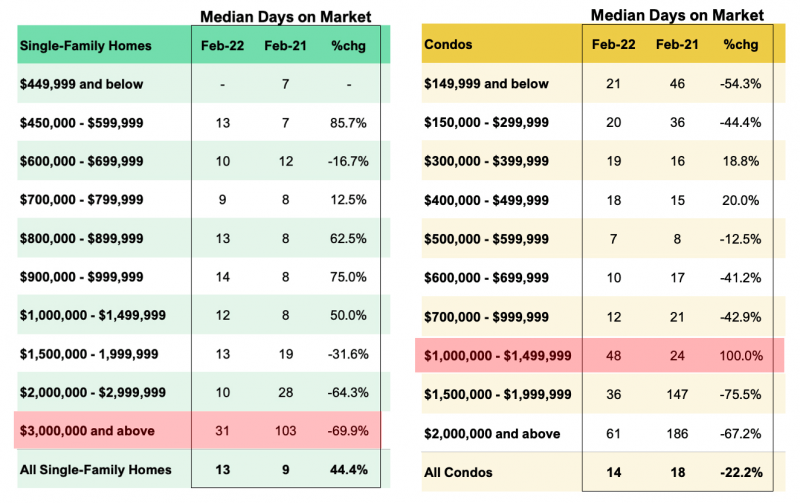Viewport: 800px width, 503px height.
Task: Click the Condos table header
Action: (447, 46)
